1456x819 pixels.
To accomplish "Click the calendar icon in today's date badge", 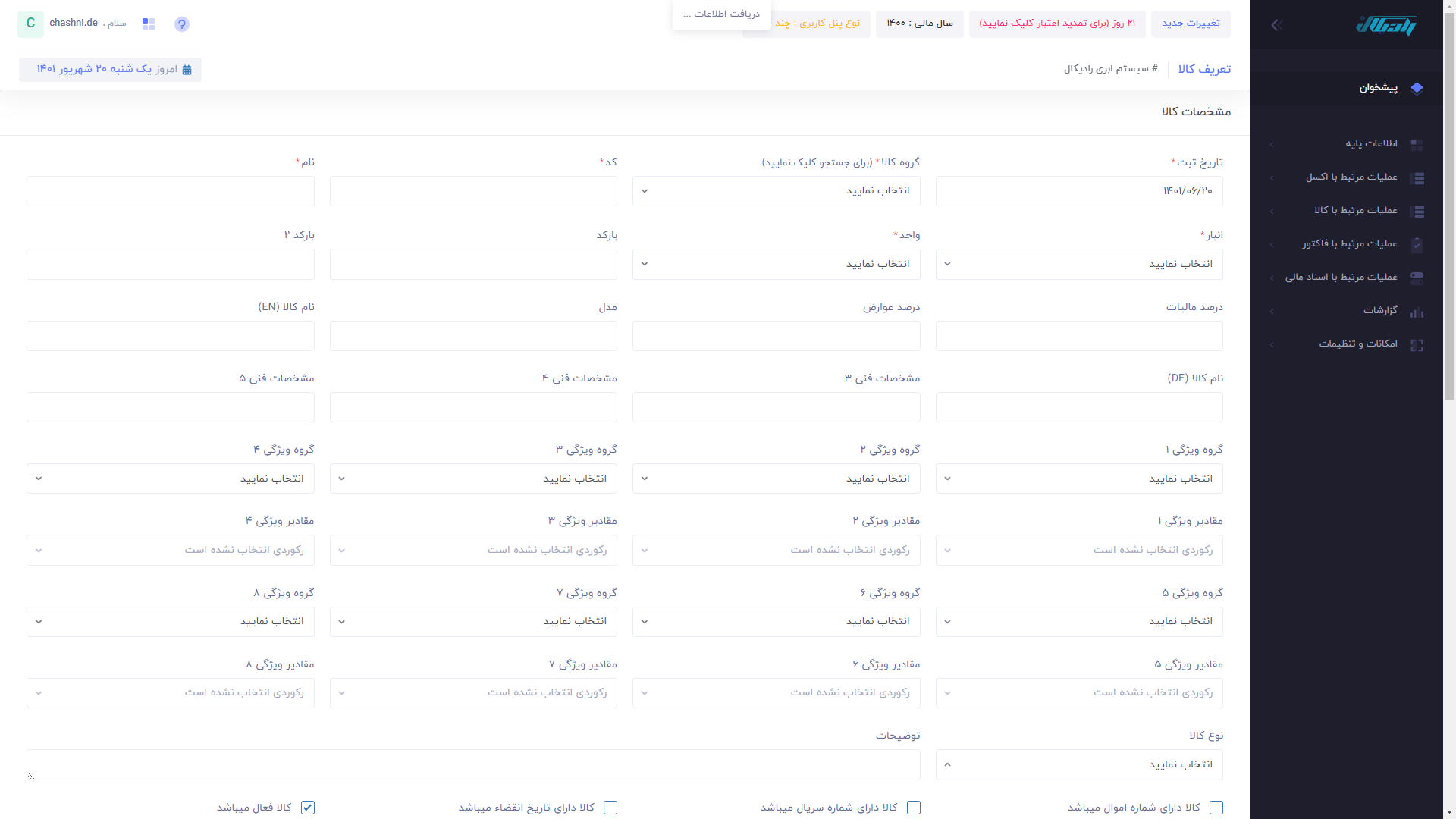I will pos(187,70).
